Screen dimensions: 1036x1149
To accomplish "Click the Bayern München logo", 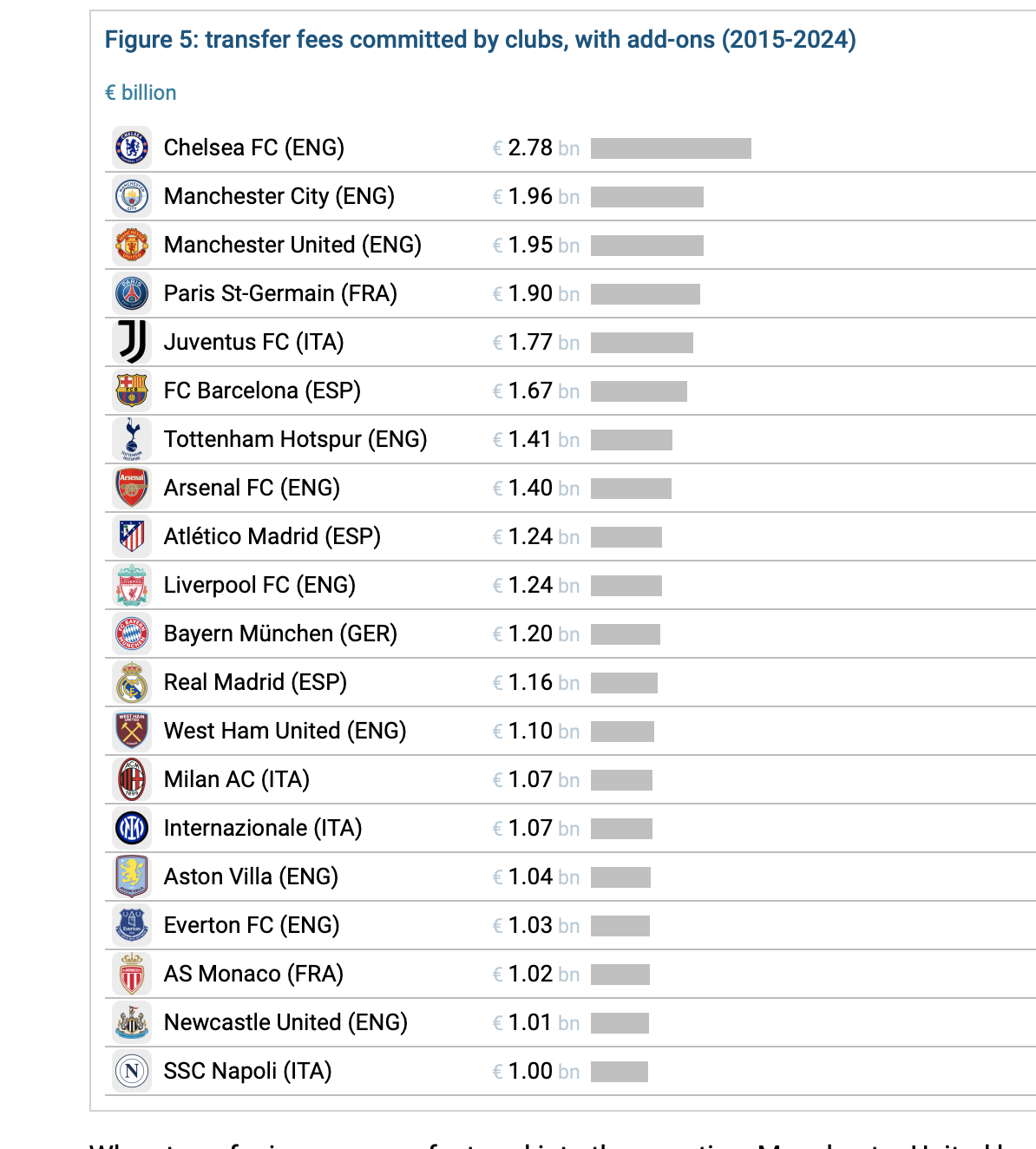I will point(132,634).
